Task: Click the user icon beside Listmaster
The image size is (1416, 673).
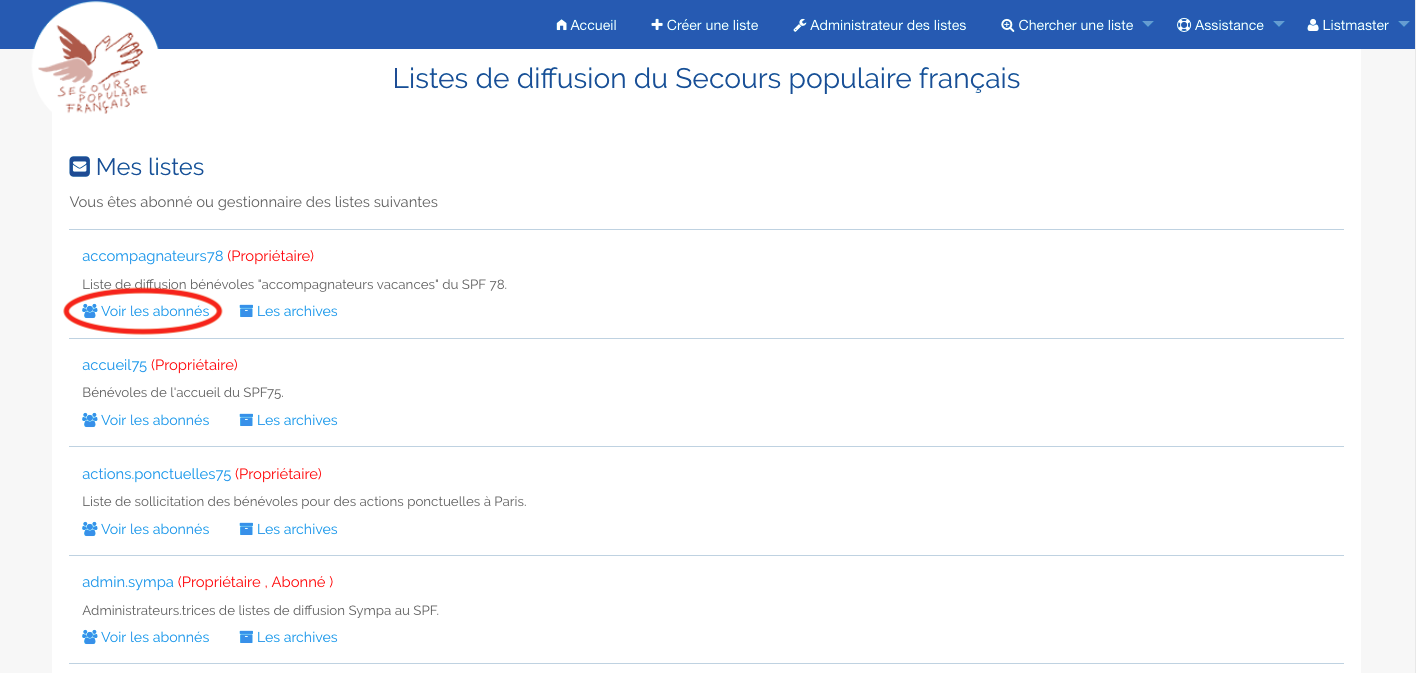Action: coord(1313,25)
